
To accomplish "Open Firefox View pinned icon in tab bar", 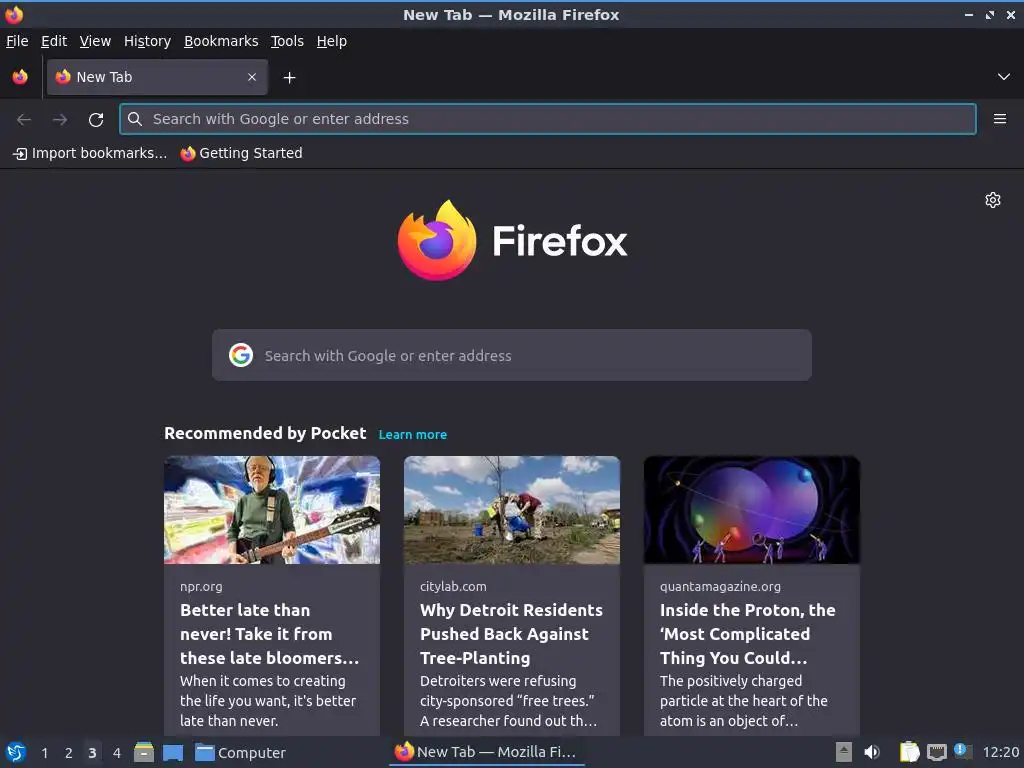I will coord(20,77).
